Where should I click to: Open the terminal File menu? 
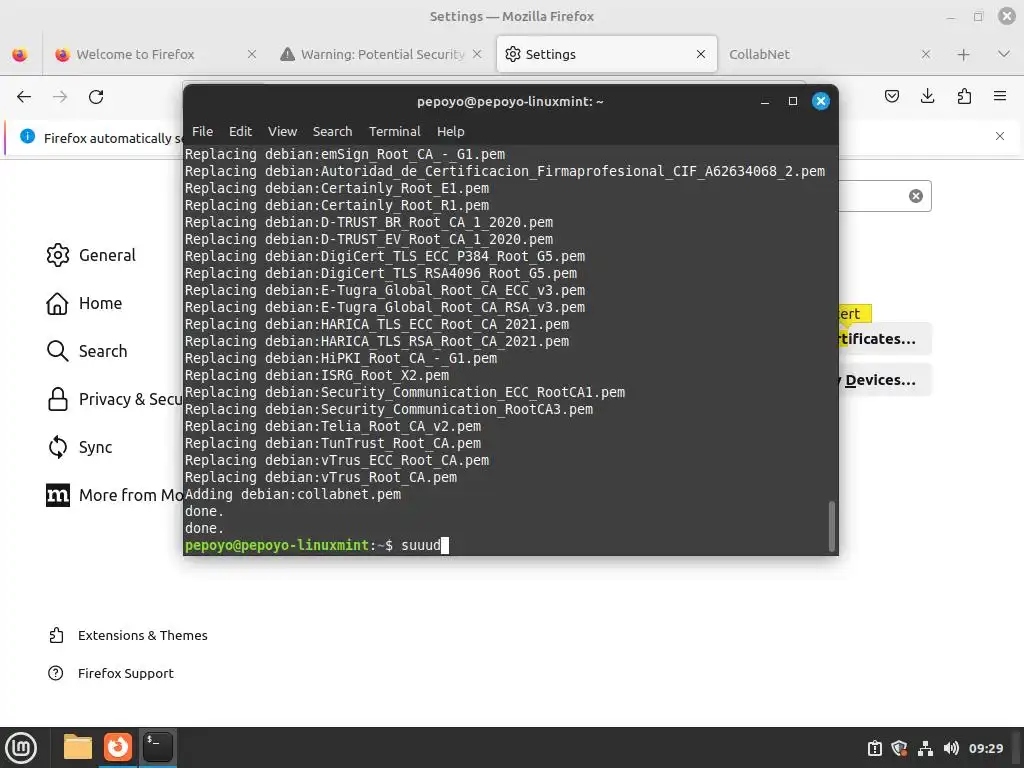pos(202,131)
